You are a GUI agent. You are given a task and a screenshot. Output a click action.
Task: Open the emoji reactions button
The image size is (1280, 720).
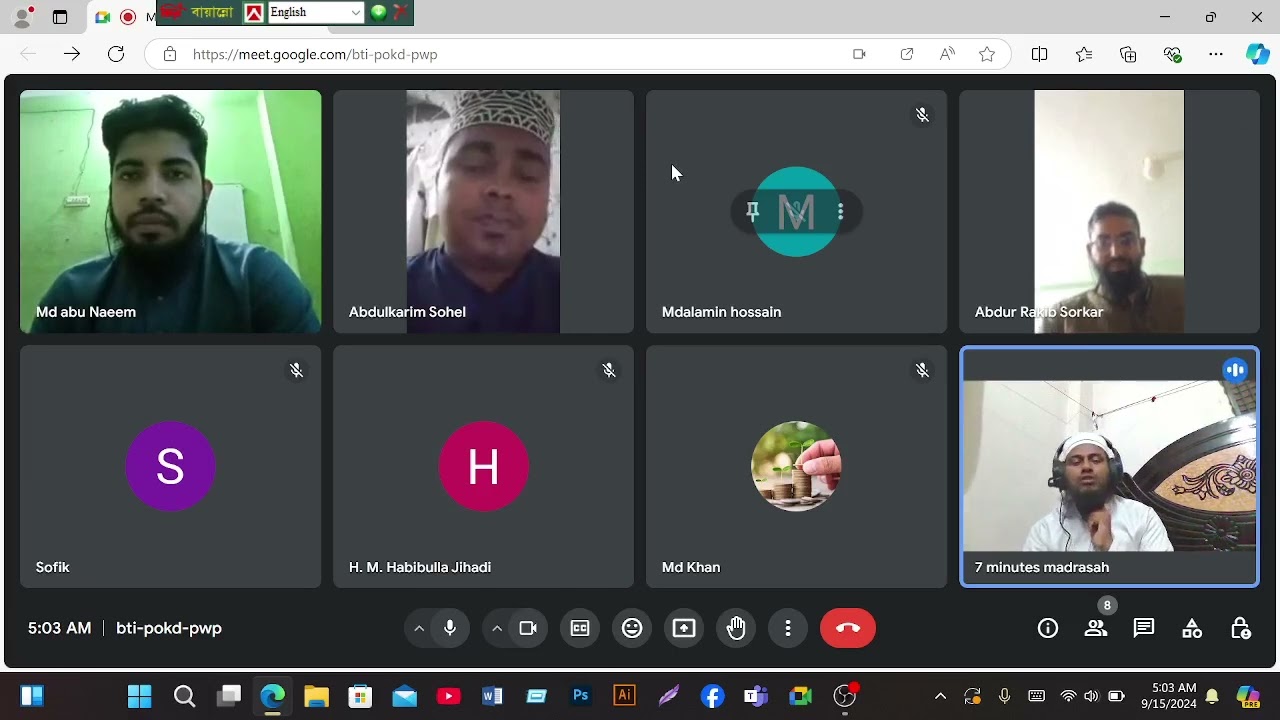[632, 628]
